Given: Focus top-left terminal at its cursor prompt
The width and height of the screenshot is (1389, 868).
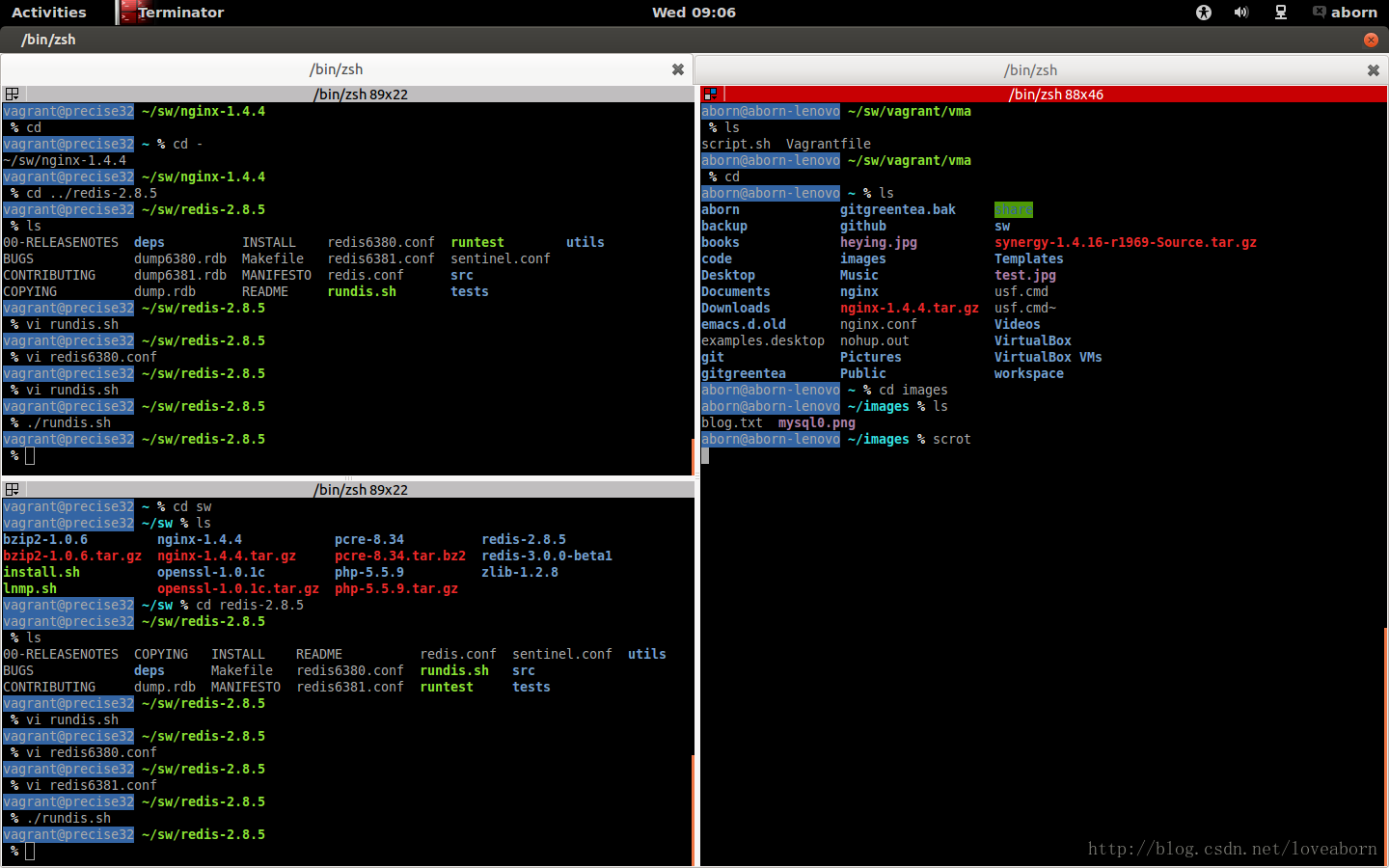Looking at the screenshot, I should pyautogui.click(x=30, y=456).
